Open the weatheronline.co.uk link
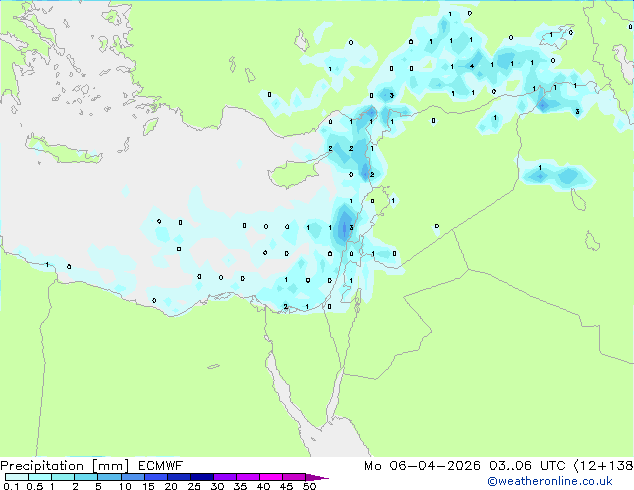 550,481
